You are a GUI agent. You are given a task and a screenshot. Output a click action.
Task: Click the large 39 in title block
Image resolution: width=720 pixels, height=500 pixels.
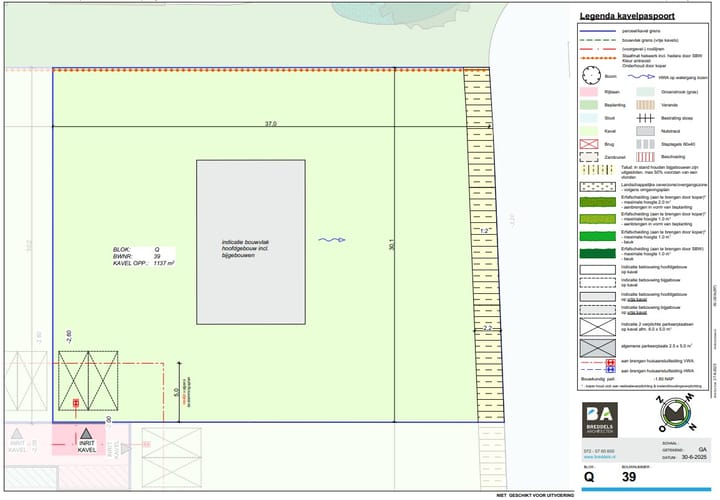pos(629,477)
